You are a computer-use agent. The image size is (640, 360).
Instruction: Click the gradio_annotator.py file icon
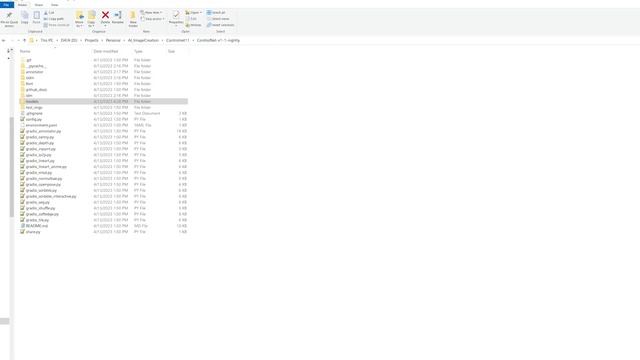click(x=22, y=131)
